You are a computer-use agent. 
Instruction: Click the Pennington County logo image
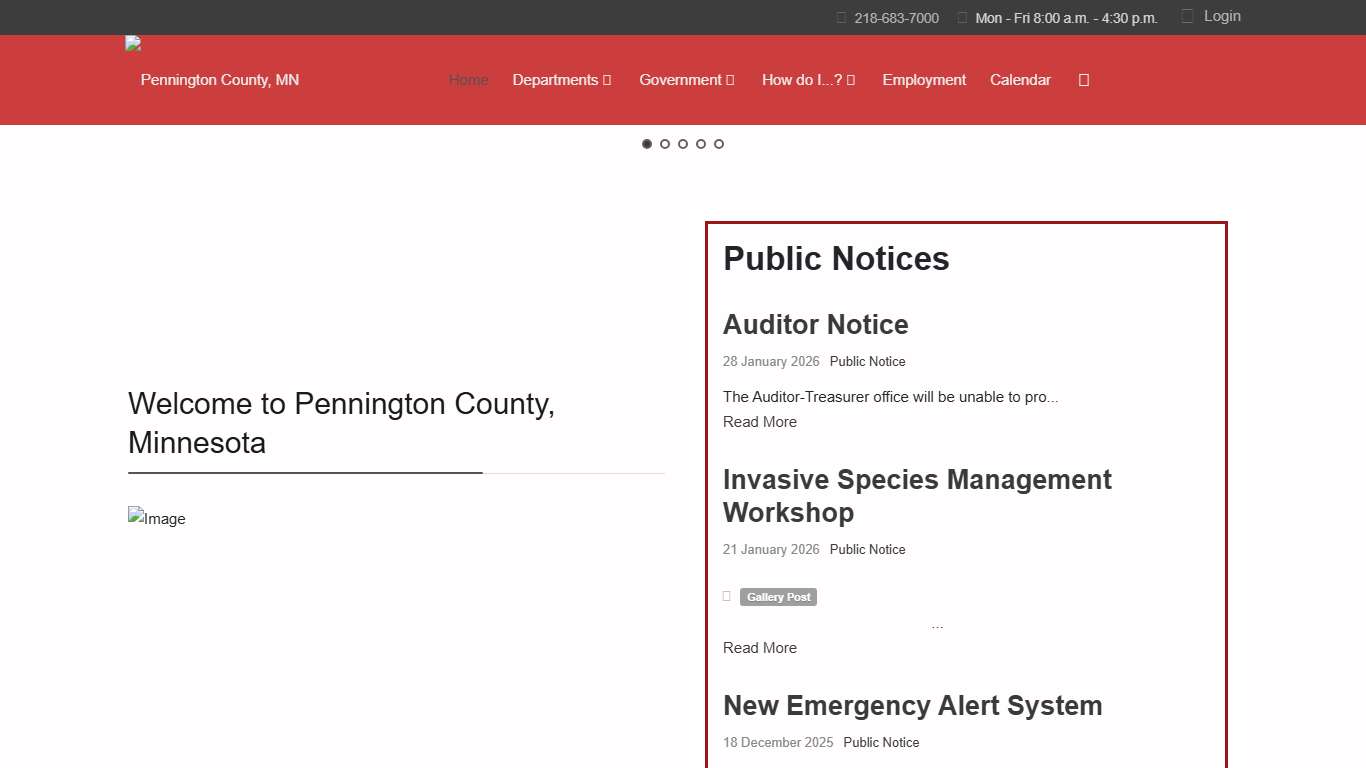(133, 43)
